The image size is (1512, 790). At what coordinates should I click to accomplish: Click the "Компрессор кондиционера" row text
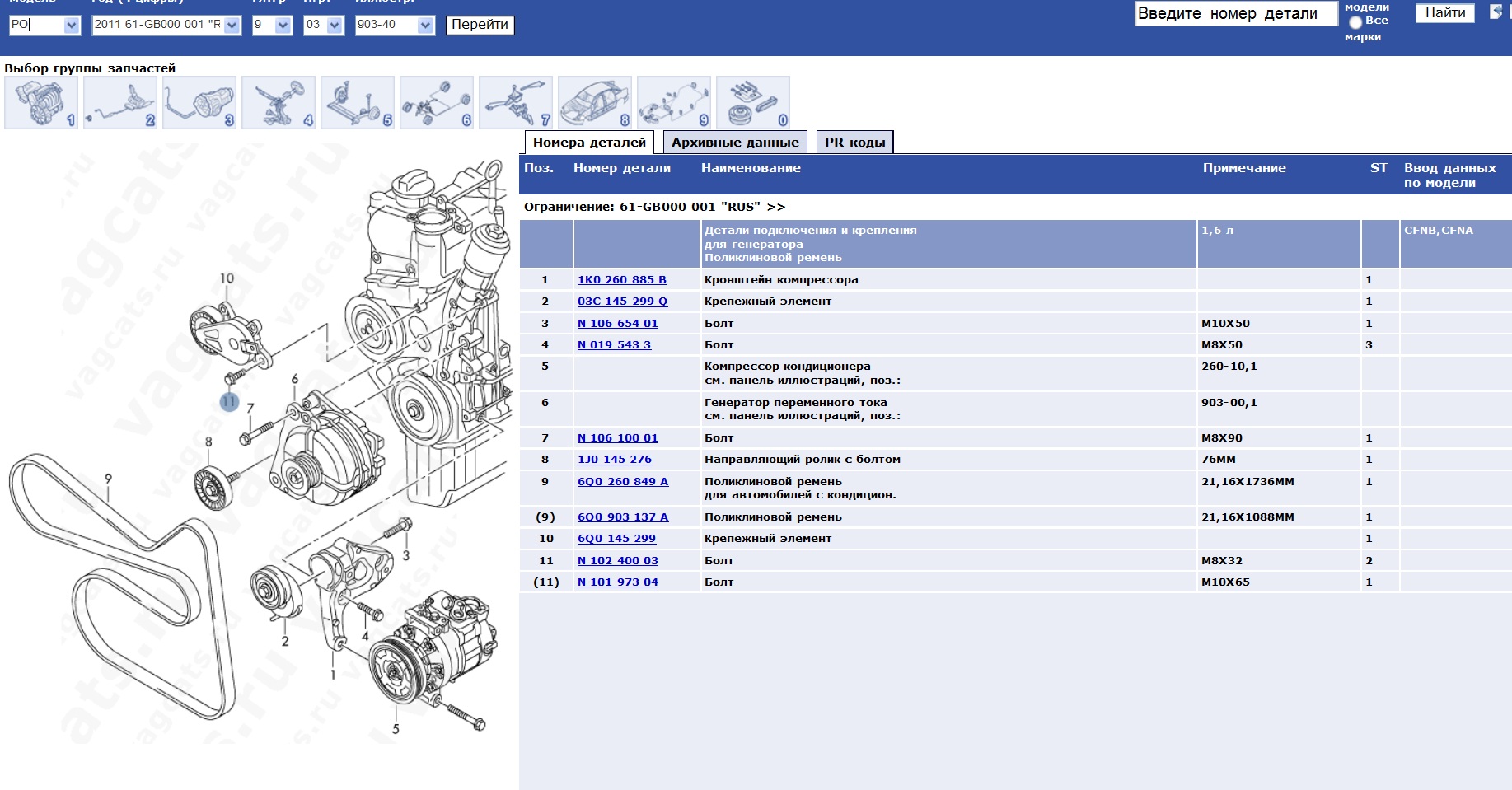788,367
